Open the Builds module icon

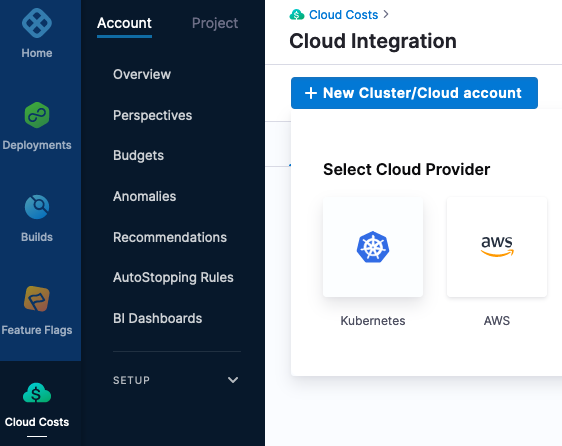point(37,207)
